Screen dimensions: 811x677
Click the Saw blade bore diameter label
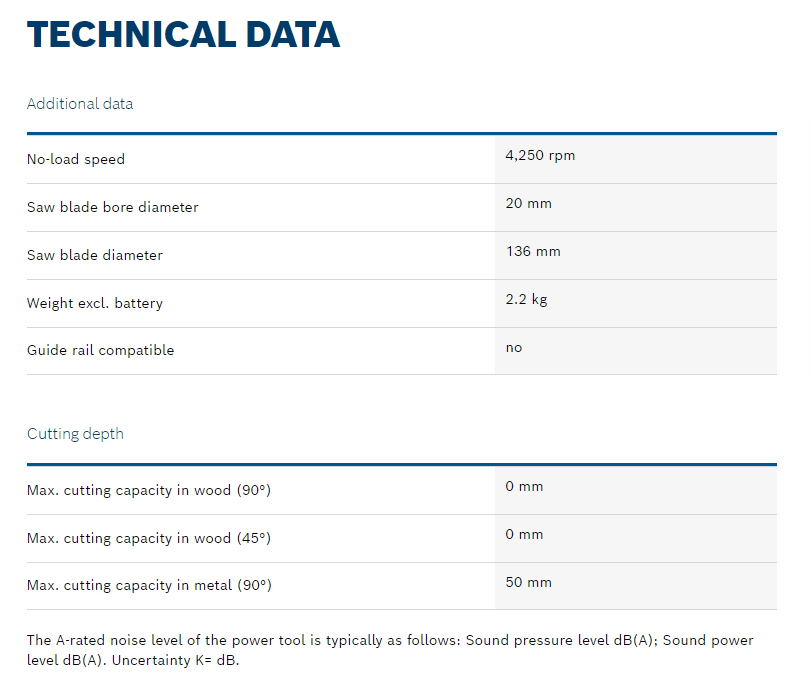click(x=113, y=207)
